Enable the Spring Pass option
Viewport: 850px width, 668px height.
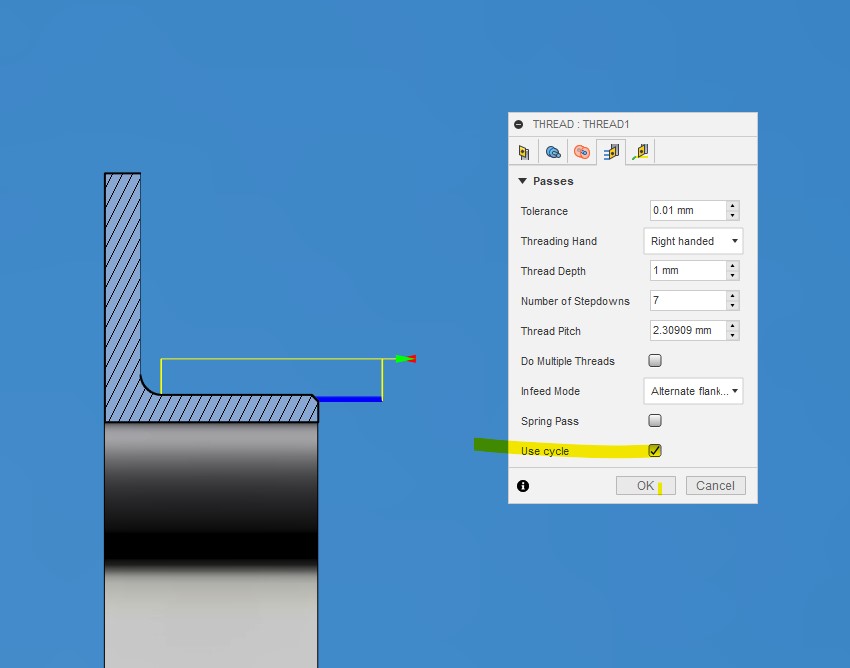point(655,421)
